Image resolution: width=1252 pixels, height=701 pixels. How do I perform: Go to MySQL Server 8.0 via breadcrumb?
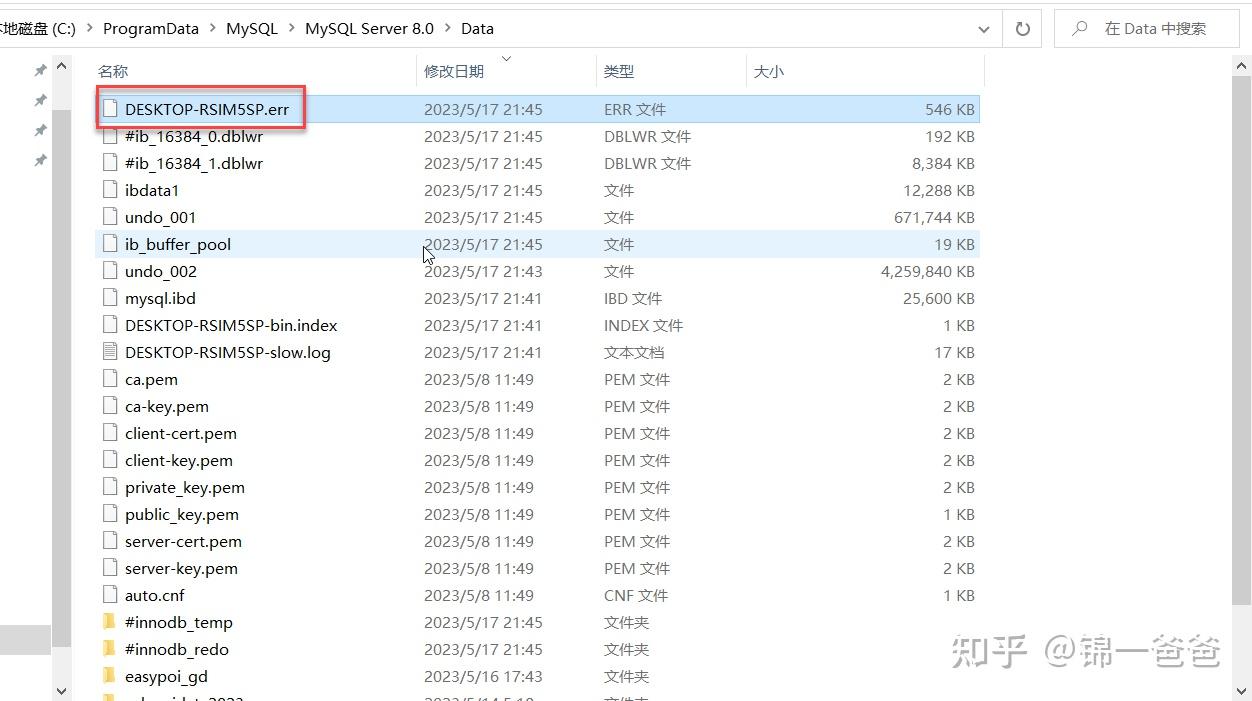[x=369, y=28]
